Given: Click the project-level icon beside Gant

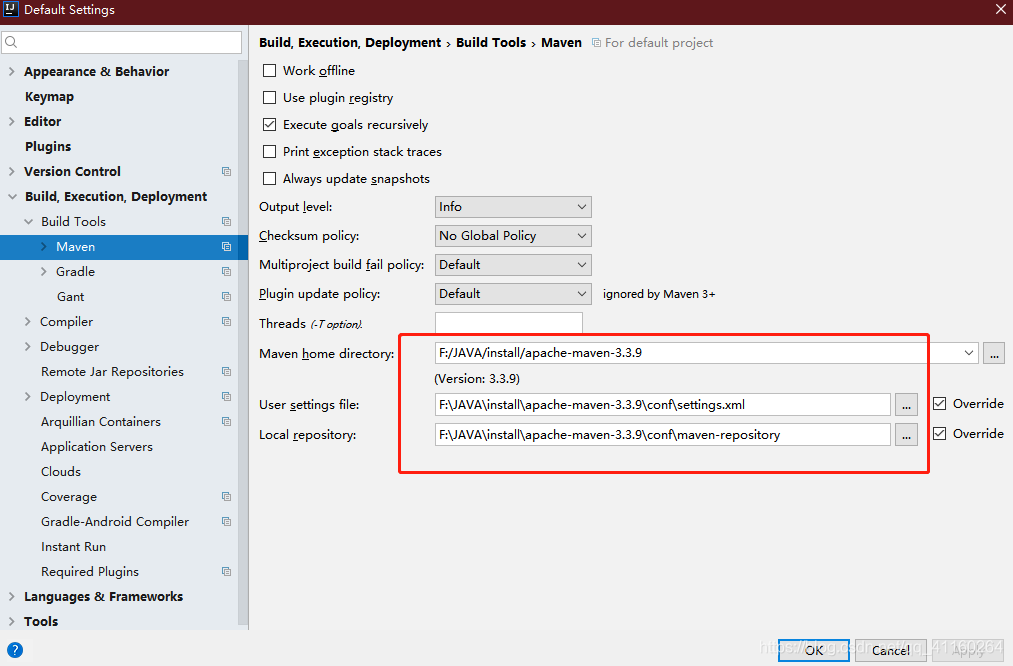Looking at the screenshot, I should point(226,297).
